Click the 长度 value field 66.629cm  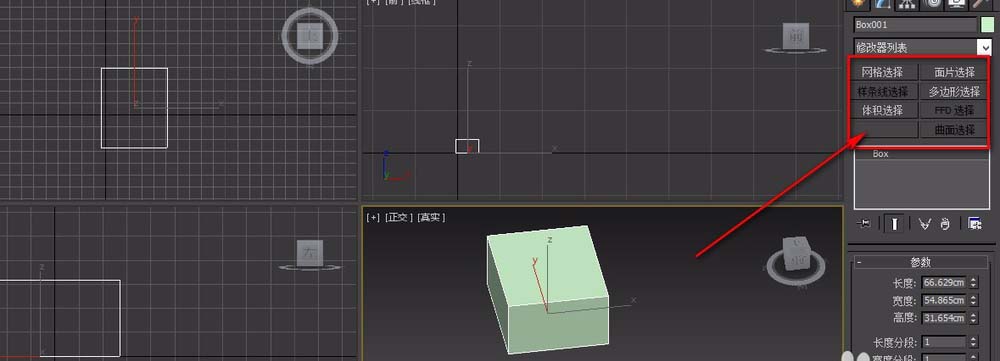943,283
